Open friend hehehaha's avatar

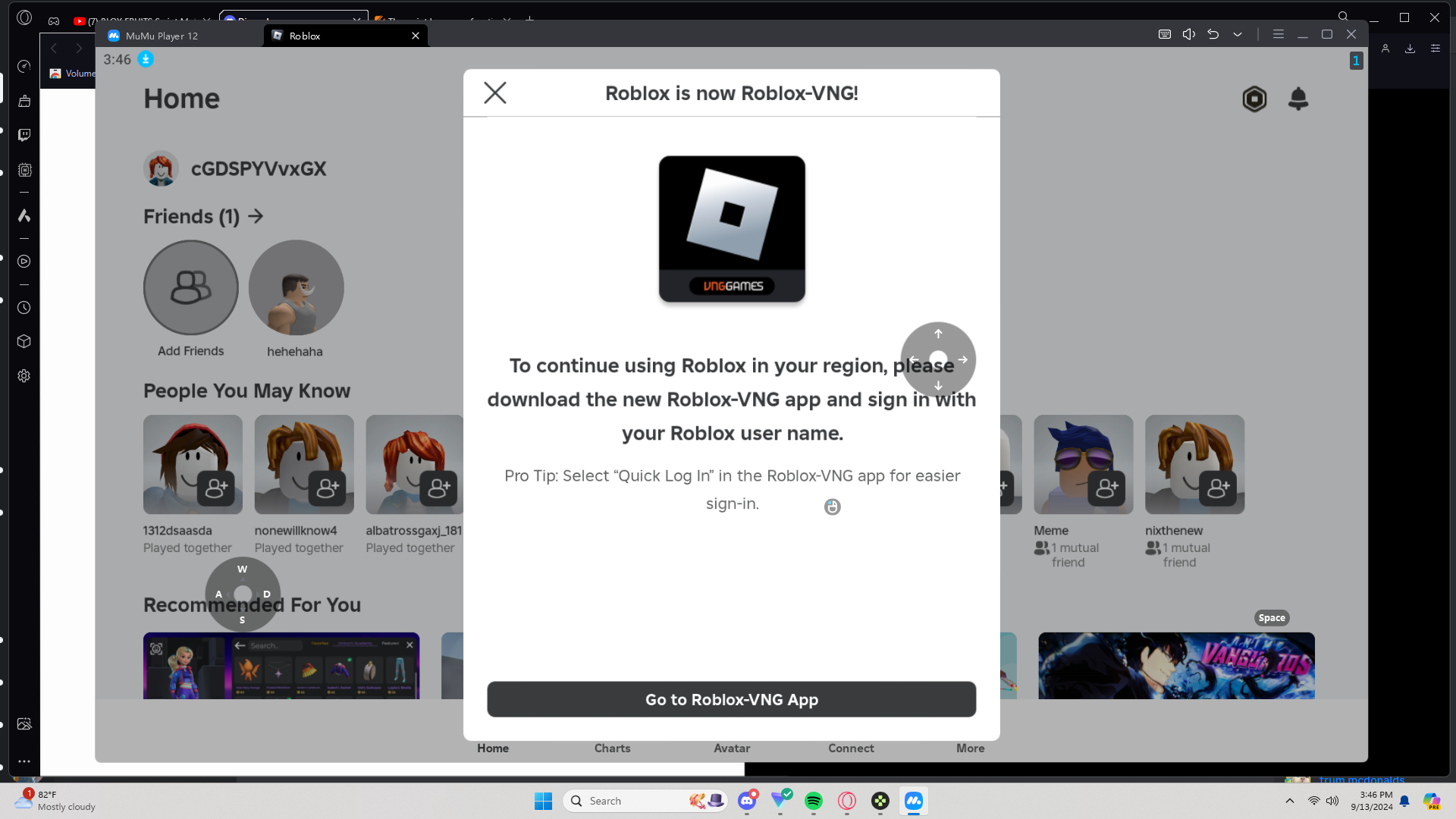pos(296,287)
